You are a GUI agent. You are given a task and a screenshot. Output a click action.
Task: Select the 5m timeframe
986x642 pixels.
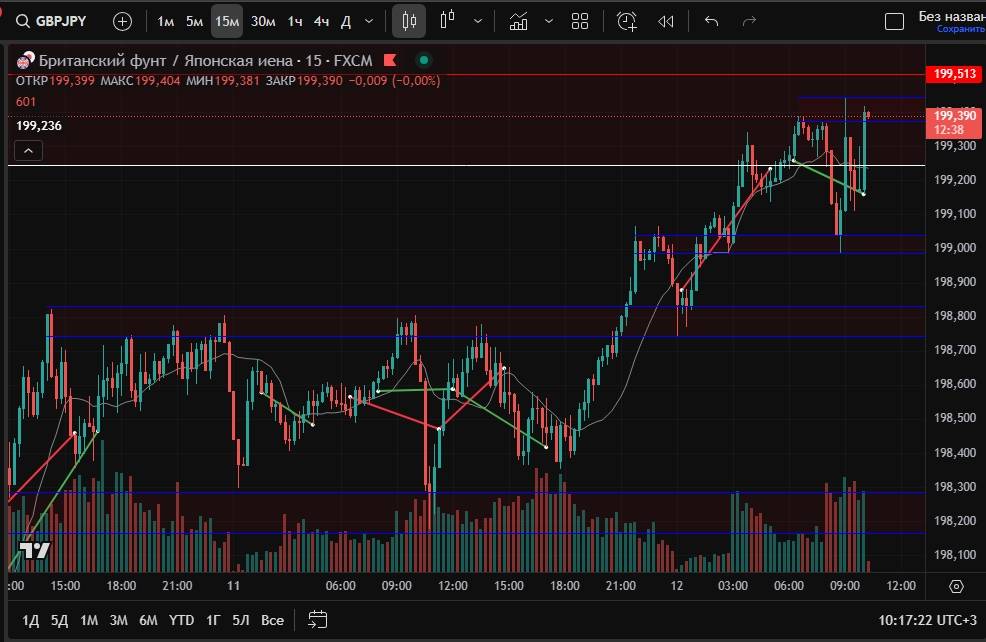coord(195,21)
